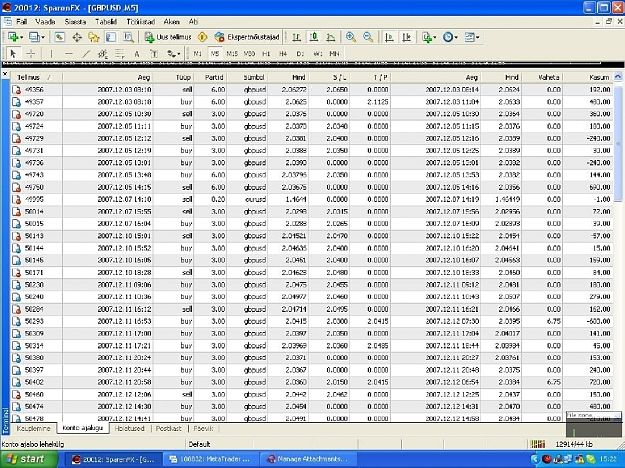Zoom out on the chart
The image size is (625, 468).
click(x=368, y=37)
